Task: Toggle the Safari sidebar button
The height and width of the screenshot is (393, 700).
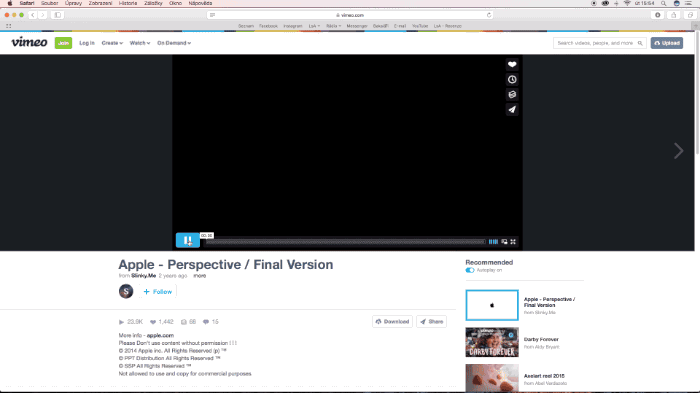Action: click(x=58, y=15)
